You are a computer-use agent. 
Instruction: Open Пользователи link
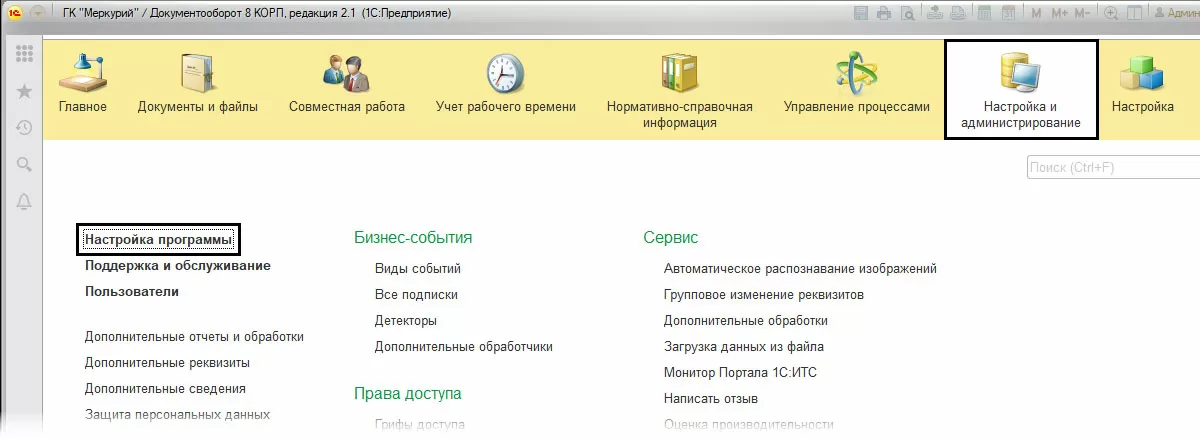coord(132,292)
